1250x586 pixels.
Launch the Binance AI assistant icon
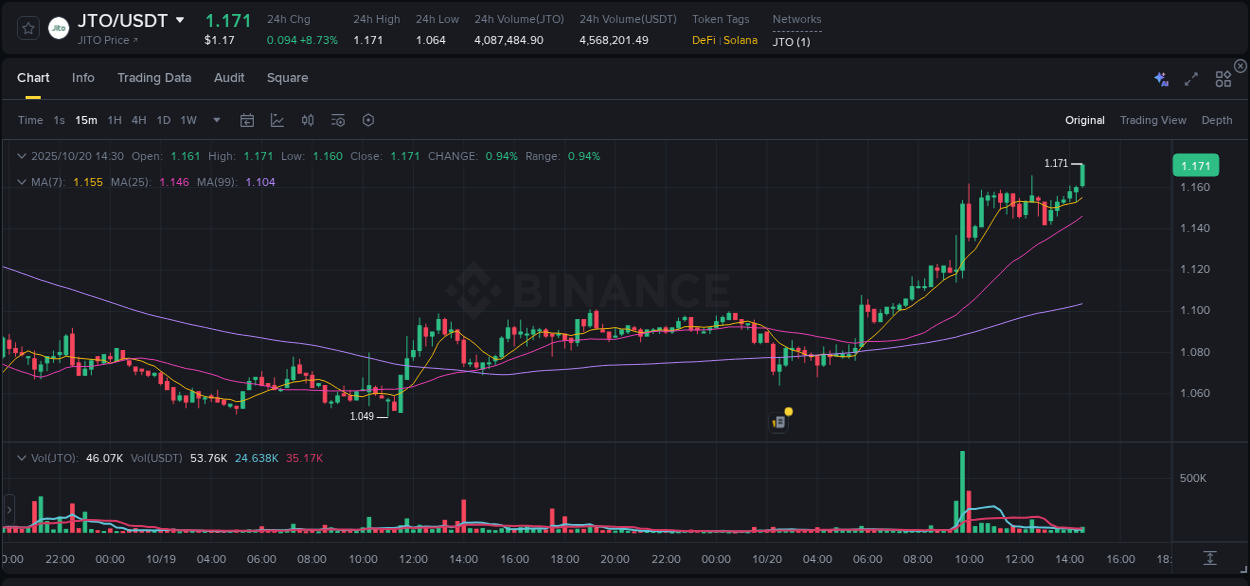(x=1160, y=78)
